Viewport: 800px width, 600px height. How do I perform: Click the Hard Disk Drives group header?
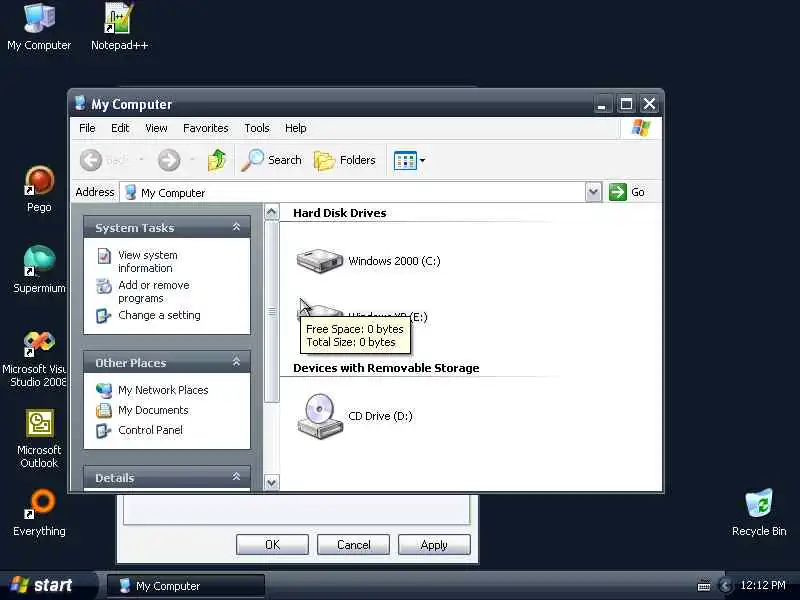pyautogui.click(x=340, y=213)
